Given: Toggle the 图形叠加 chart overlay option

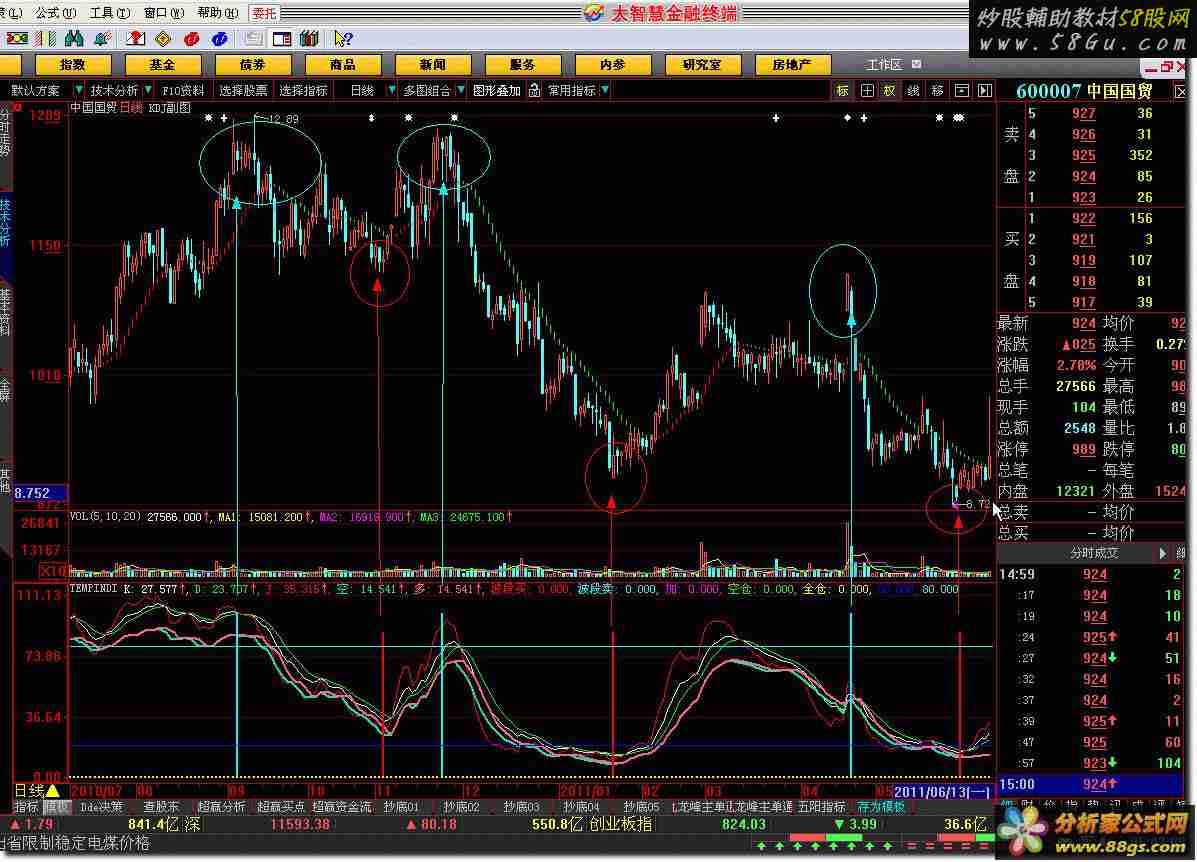Looking at the screenshot, I should pos(496,91).
